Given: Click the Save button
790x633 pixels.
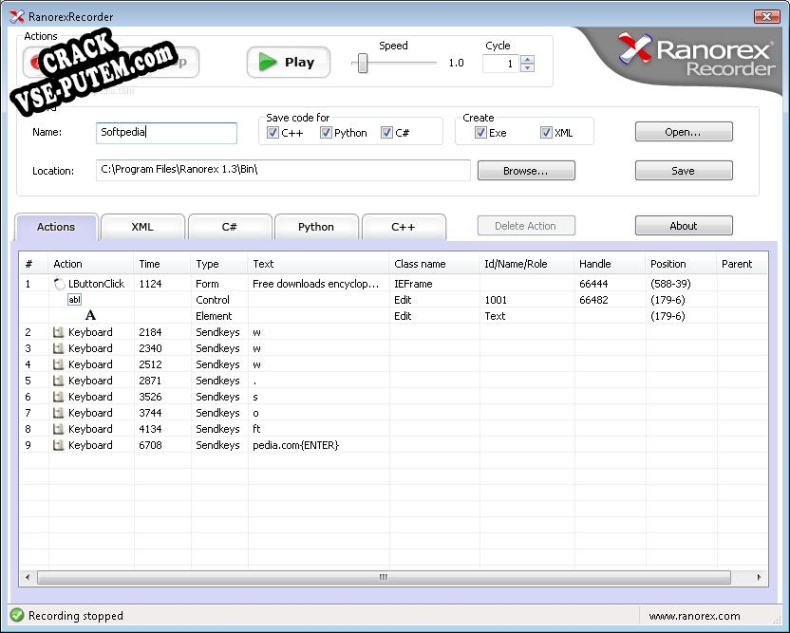Looking at the screenshot, I should click(x=684, y=171).
